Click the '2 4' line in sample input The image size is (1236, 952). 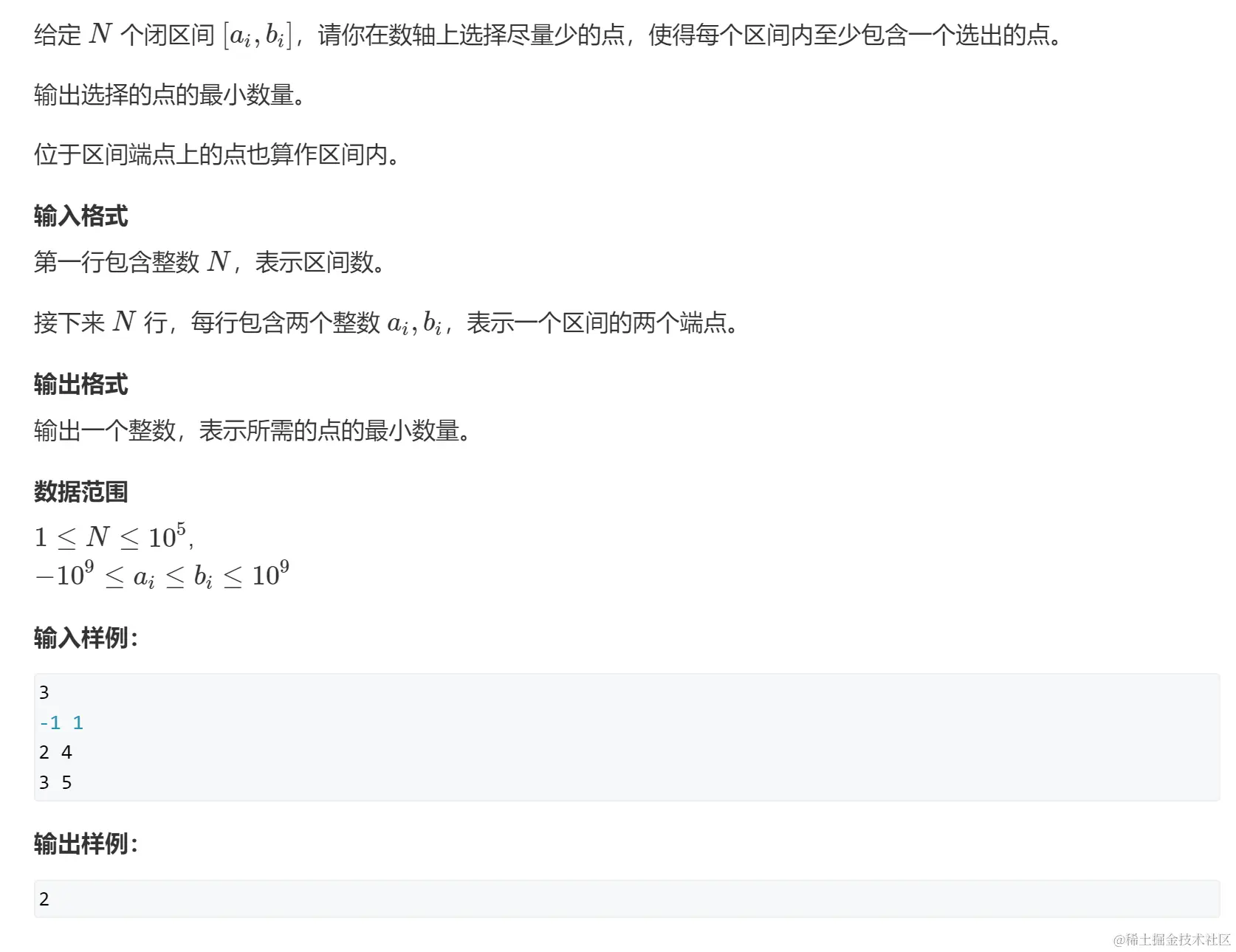[x=55, y=753]
